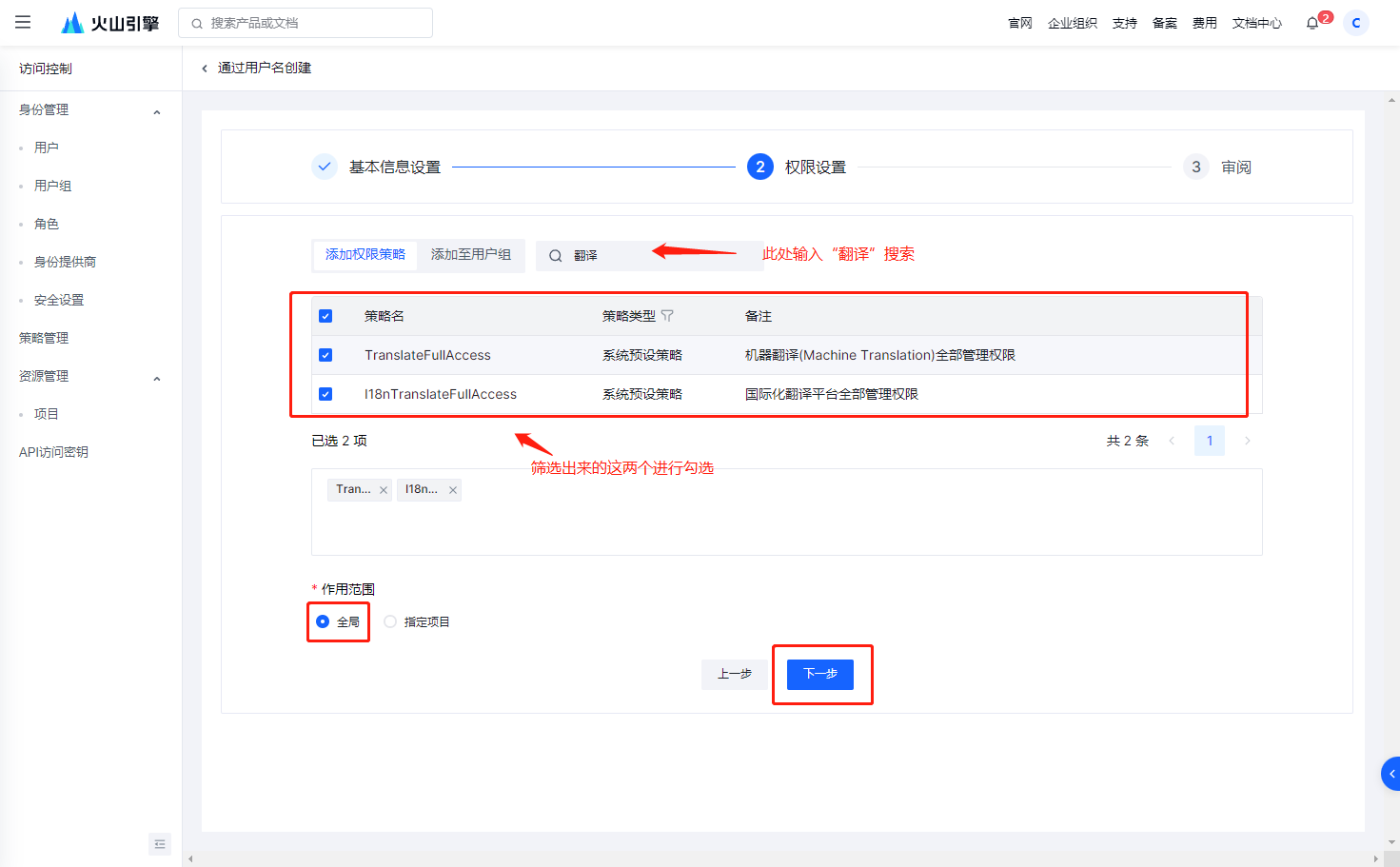Open the notification bell icon

click(x=1312, y=23)
